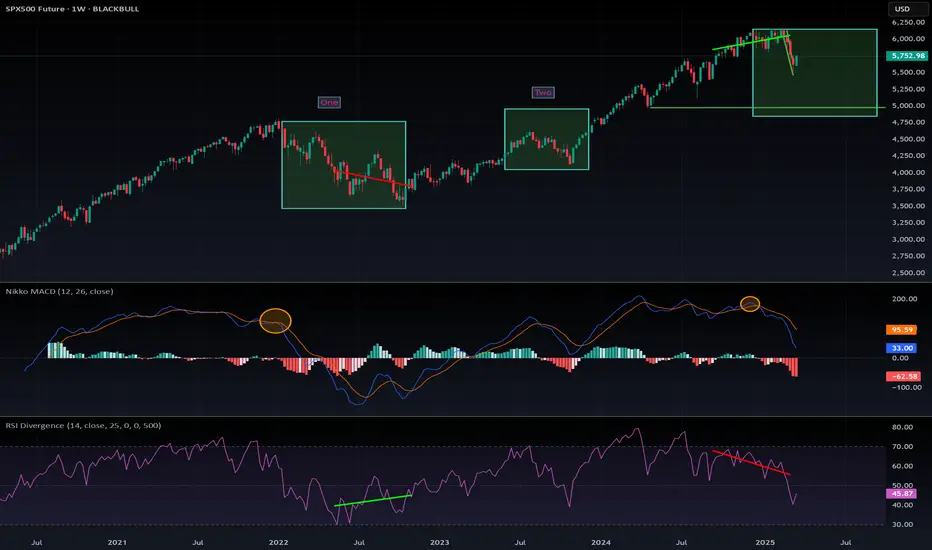Click the RSI value label 45.87

click(902, 494)
